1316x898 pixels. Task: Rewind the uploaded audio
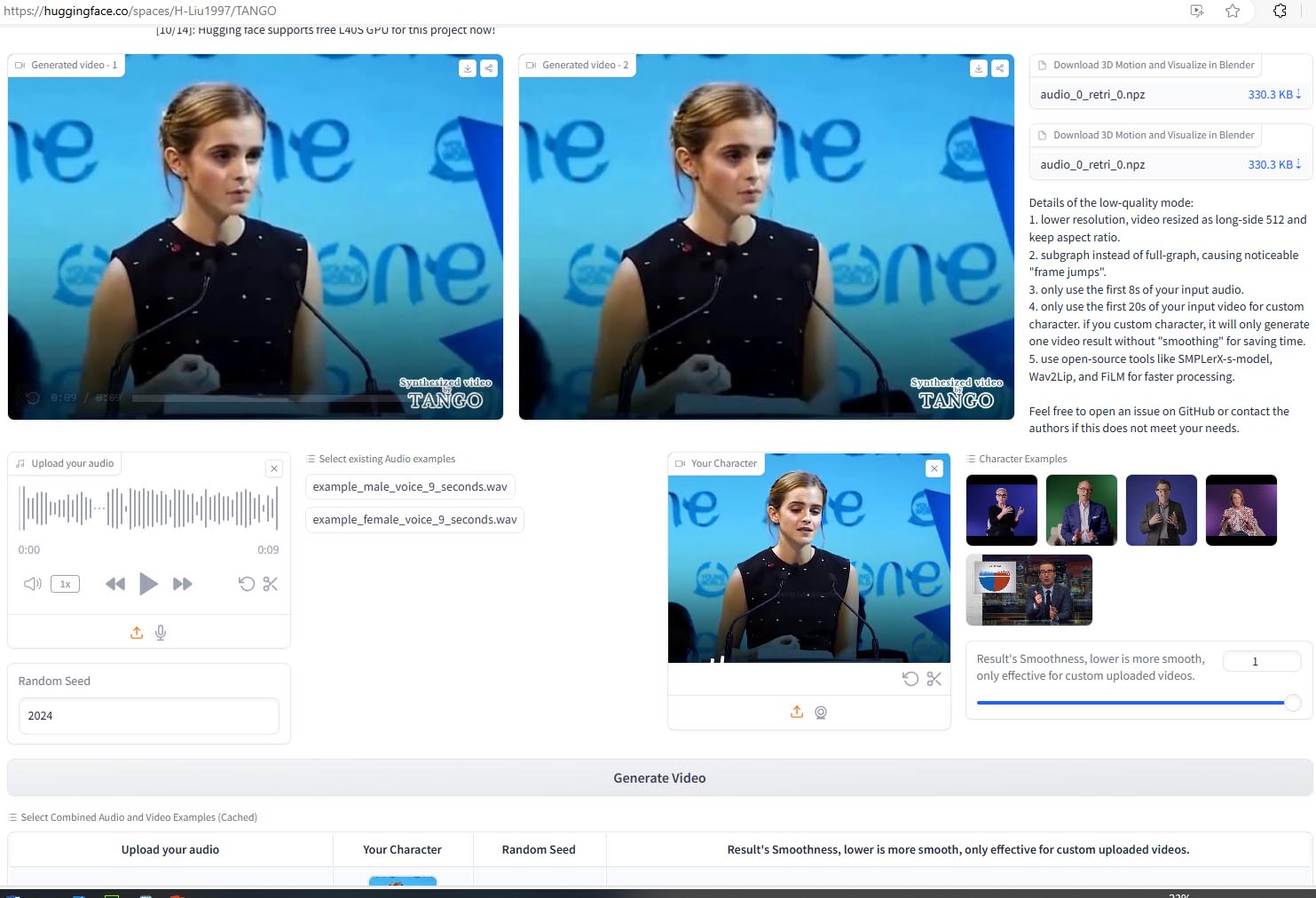[115, 584]
